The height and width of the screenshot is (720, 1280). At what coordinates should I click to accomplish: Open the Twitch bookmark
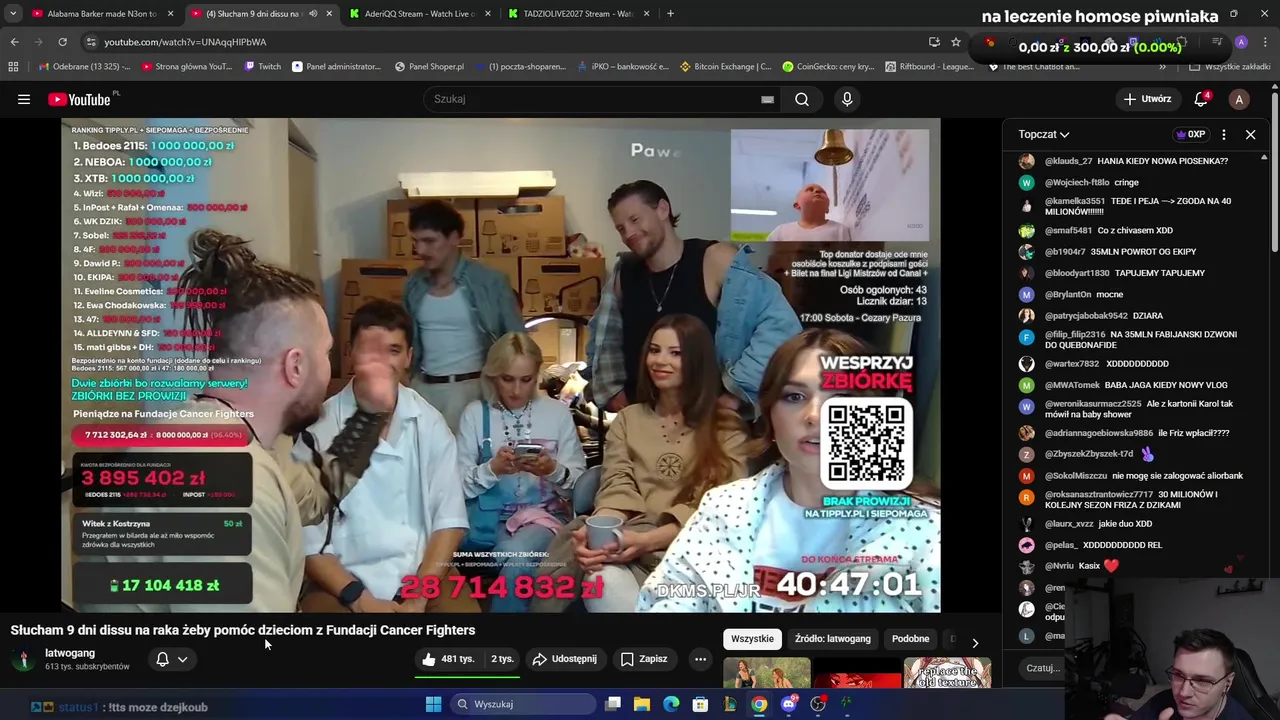pyautogui.click(x=262, y=67)
